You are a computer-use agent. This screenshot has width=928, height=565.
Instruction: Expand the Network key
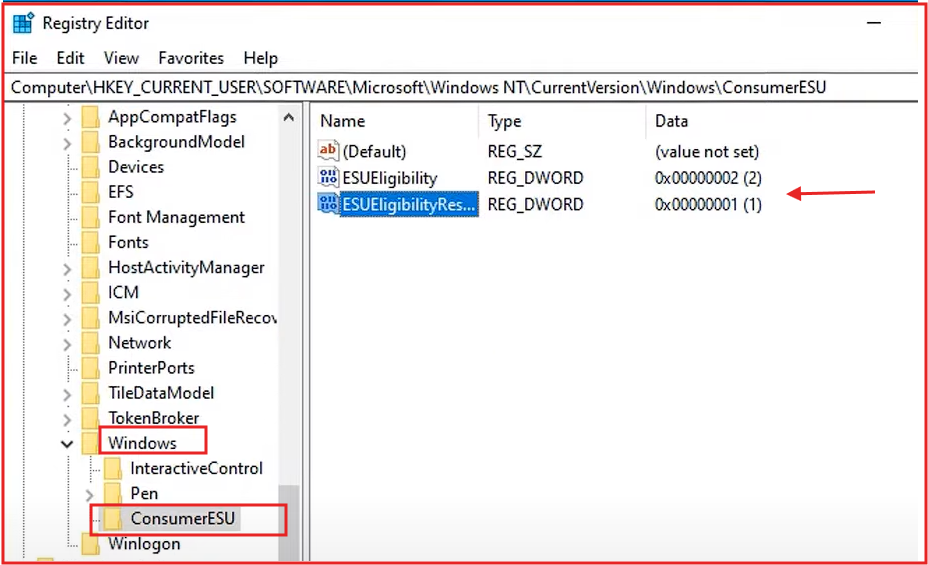click(x=67, y=344)
